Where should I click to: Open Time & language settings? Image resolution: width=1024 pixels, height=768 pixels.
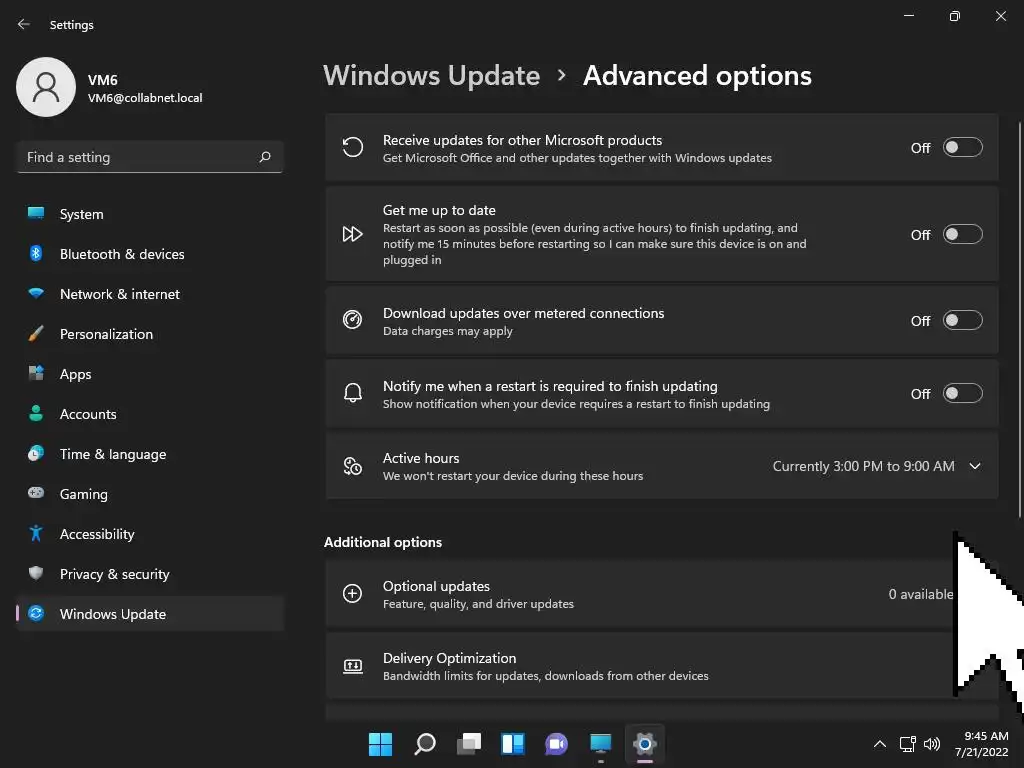pyautogui.click(x=150, y=453)
